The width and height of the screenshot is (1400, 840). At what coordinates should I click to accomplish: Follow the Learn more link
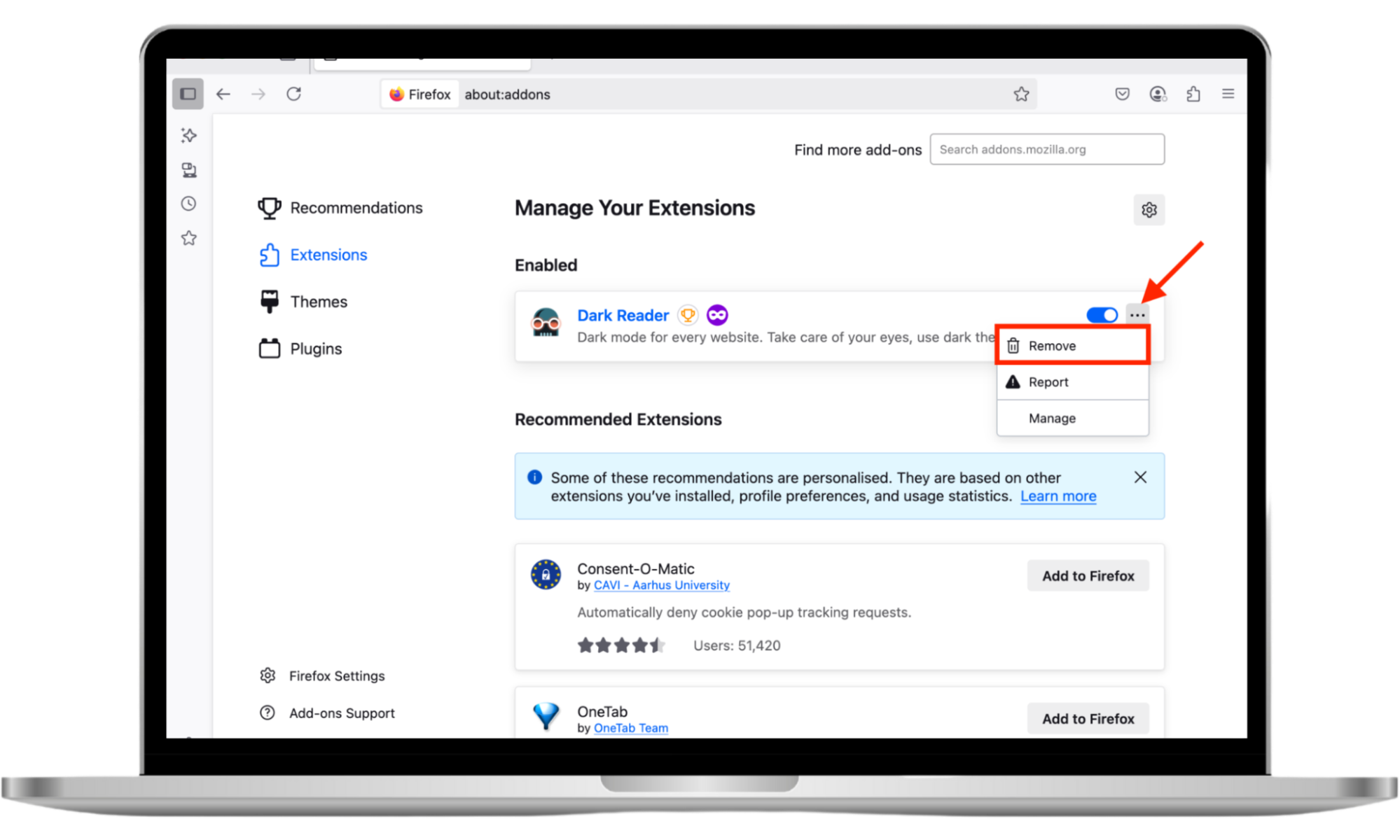[x=1058, y=496]
